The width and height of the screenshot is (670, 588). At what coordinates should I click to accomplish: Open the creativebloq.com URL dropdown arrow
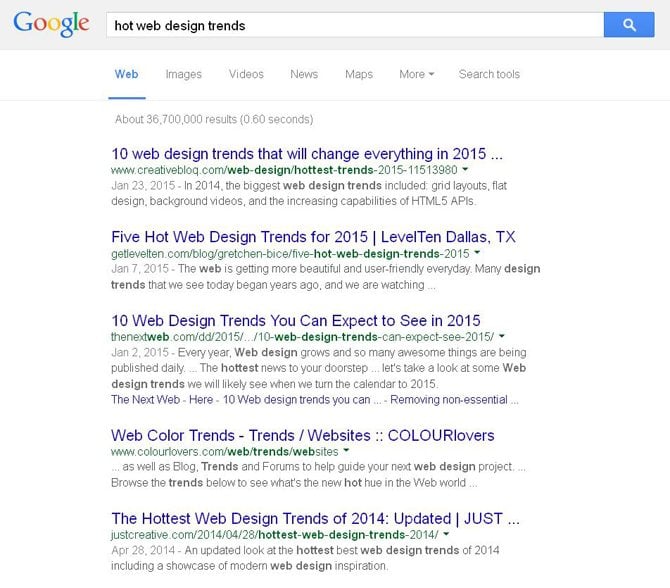pos(466,171)
